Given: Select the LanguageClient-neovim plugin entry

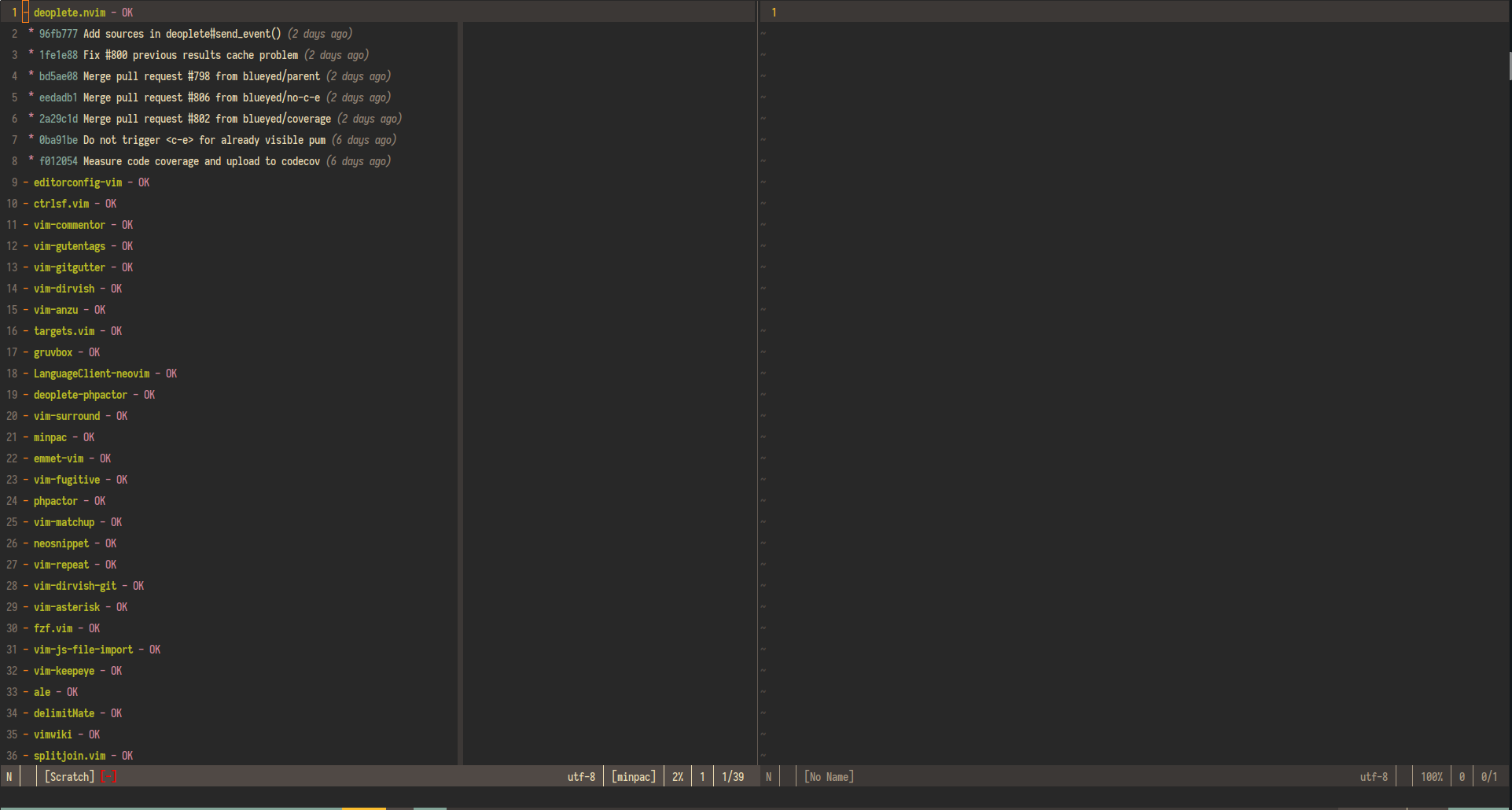Looking at the screenshot, I should point(100,374).
